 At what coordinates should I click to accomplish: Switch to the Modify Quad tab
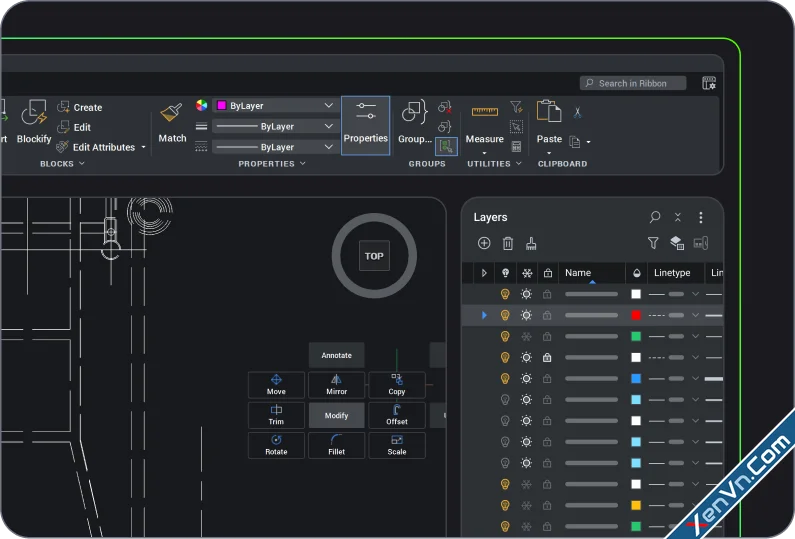pos(337,415)
